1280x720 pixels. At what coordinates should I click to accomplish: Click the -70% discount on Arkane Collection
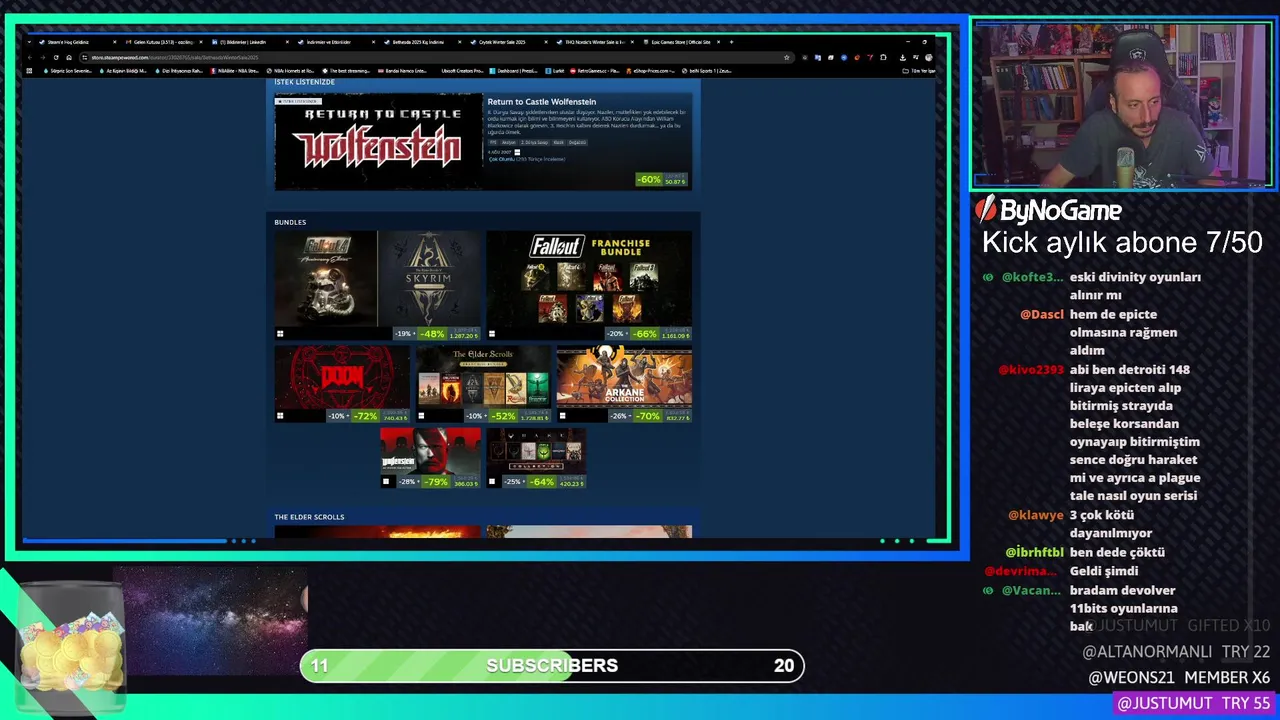click(647, 416)
